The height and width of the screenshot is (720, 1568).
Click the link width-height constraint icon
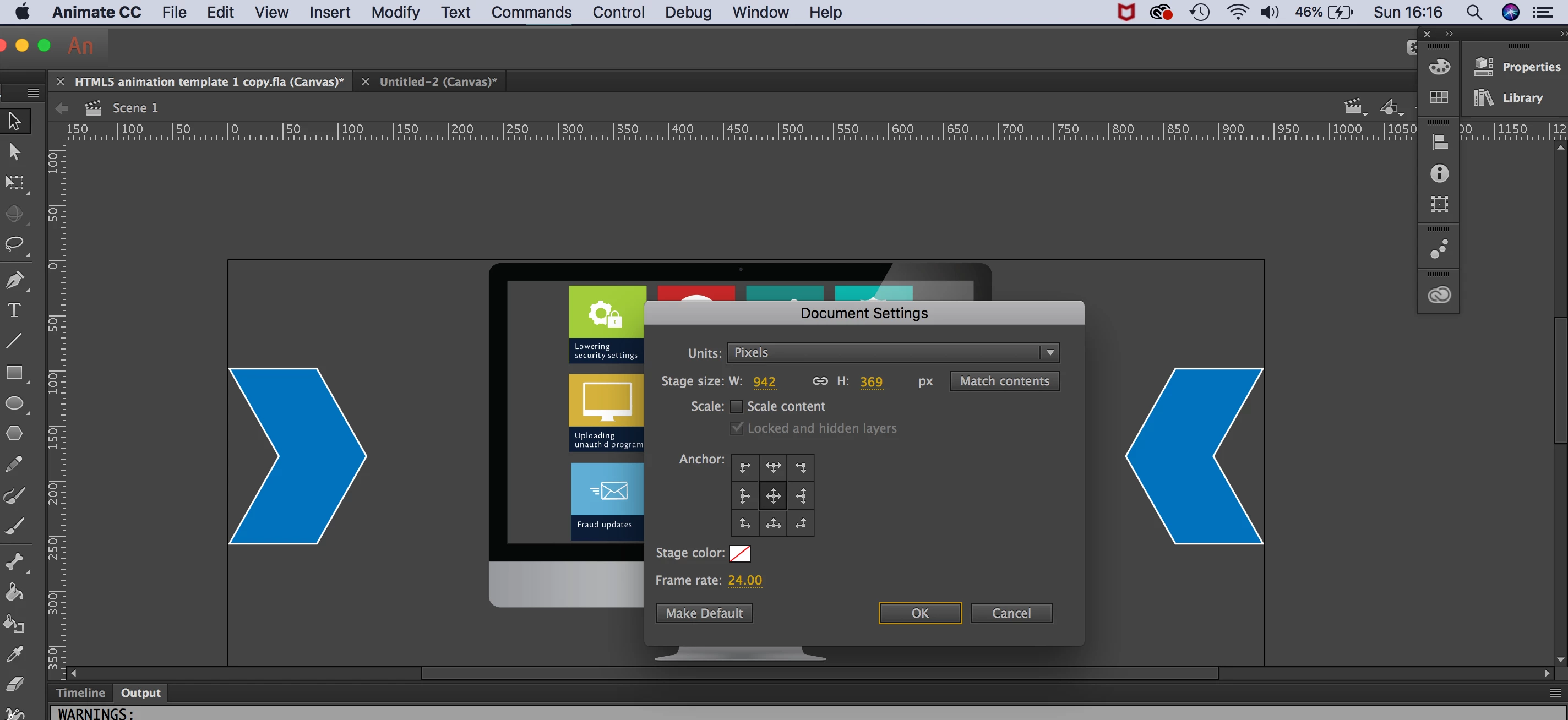pyautogui.click(x=819, y=381)
